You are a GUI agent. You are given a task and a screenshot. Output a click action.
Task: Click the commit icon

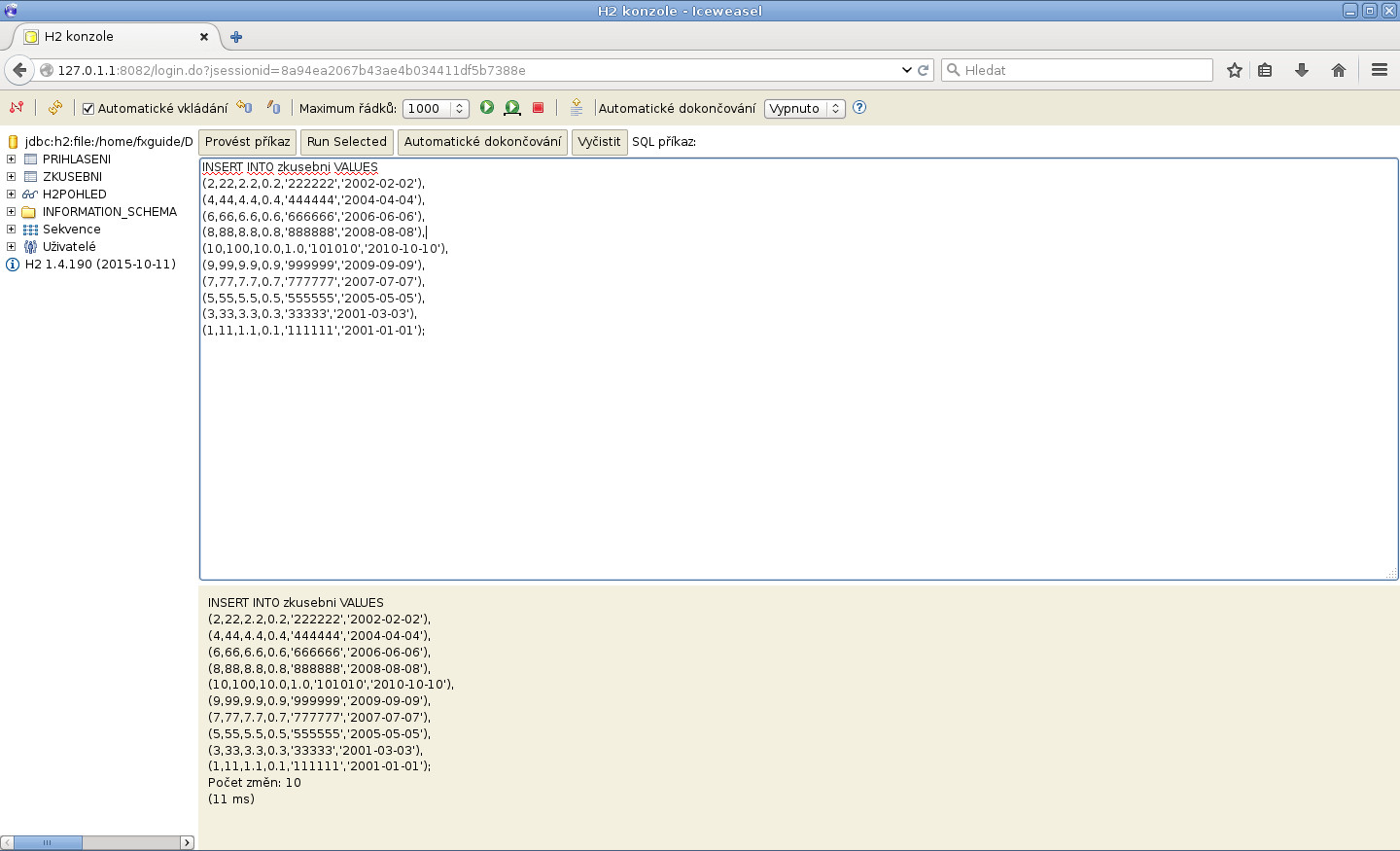274,108
